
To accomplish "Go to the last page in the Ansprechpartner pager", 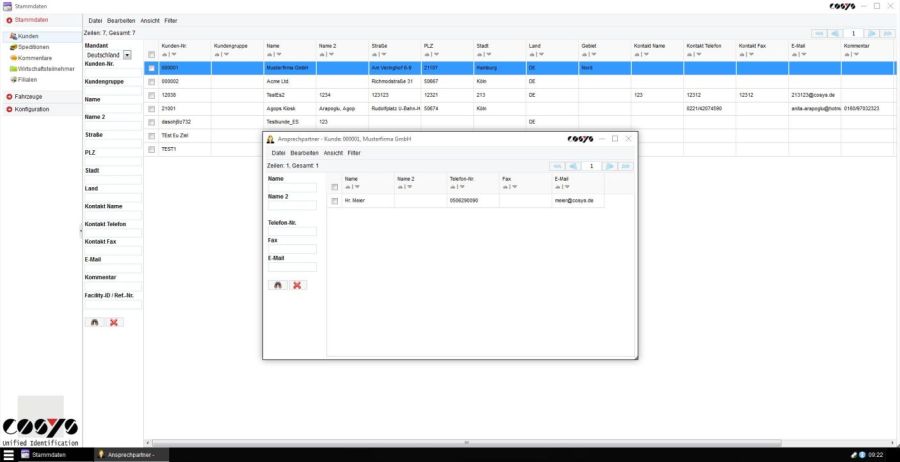I will pos(626,166).
